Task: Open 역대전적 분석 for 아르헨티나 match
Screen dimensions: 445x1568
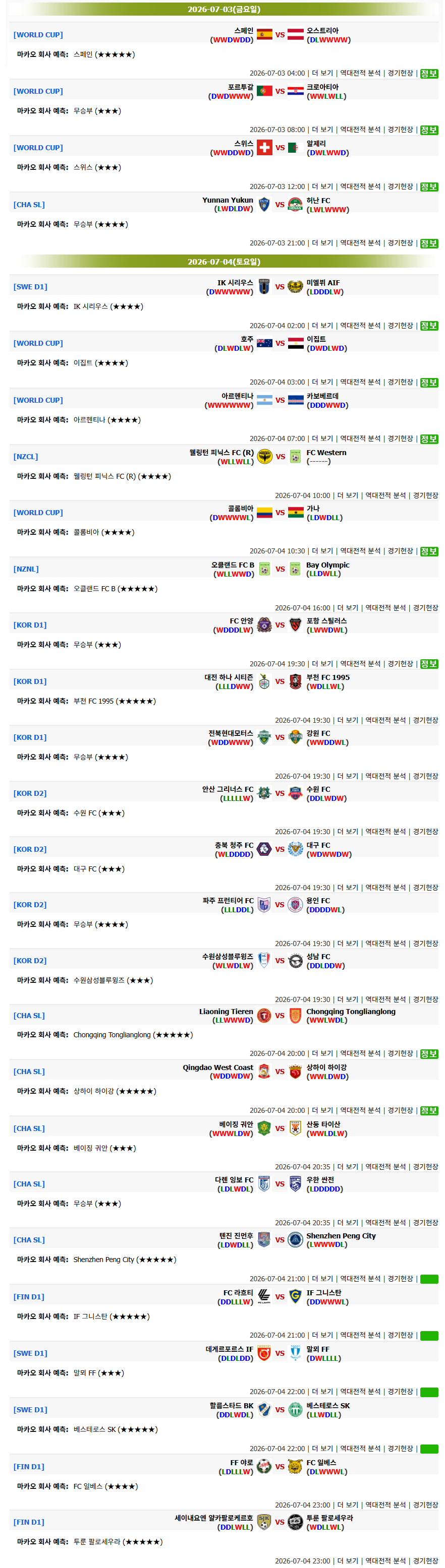Action: [360, 438]
